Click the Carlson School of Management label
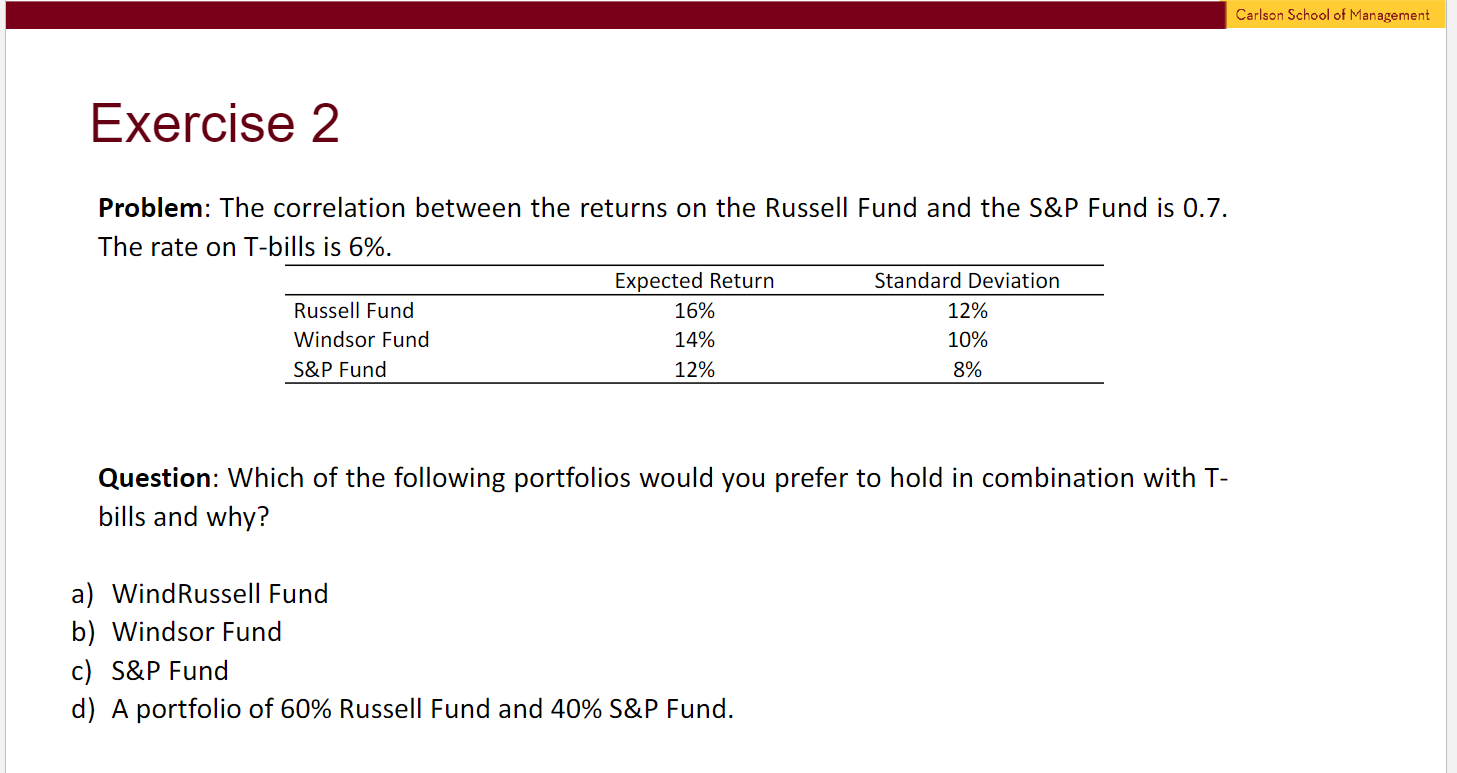The height and width of the screenshot is (773, 1457). (x=1332, y=15)
